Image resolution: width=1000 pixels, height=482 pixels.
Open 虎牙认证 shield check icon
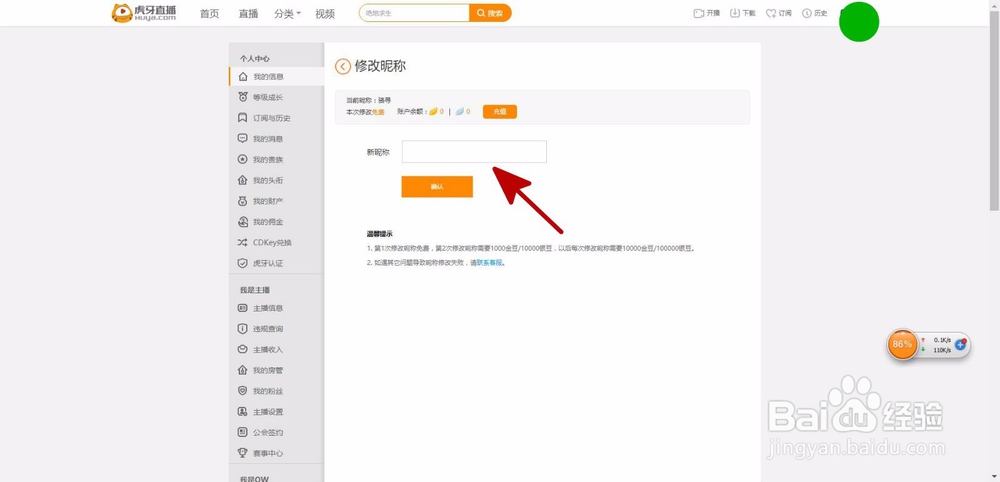click(x=242, y=263)
